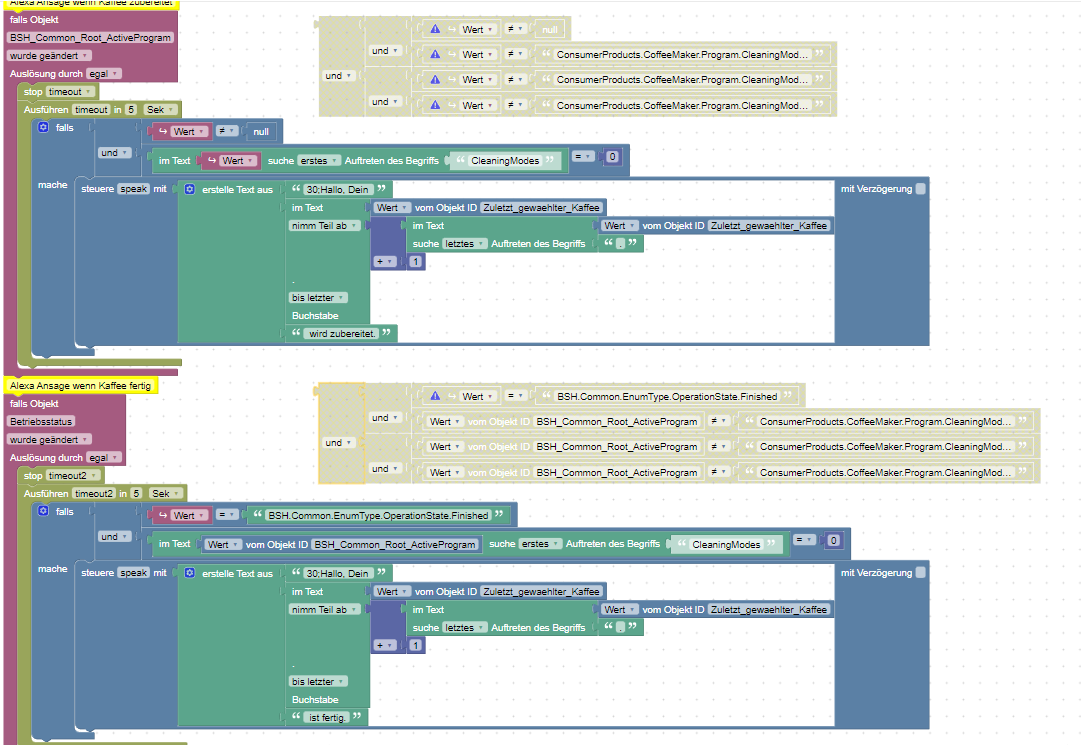Open '=' dropdown in active OperationState.Finished comparison
This screenshot has width=1081, height=745.
tap(227, 515)
